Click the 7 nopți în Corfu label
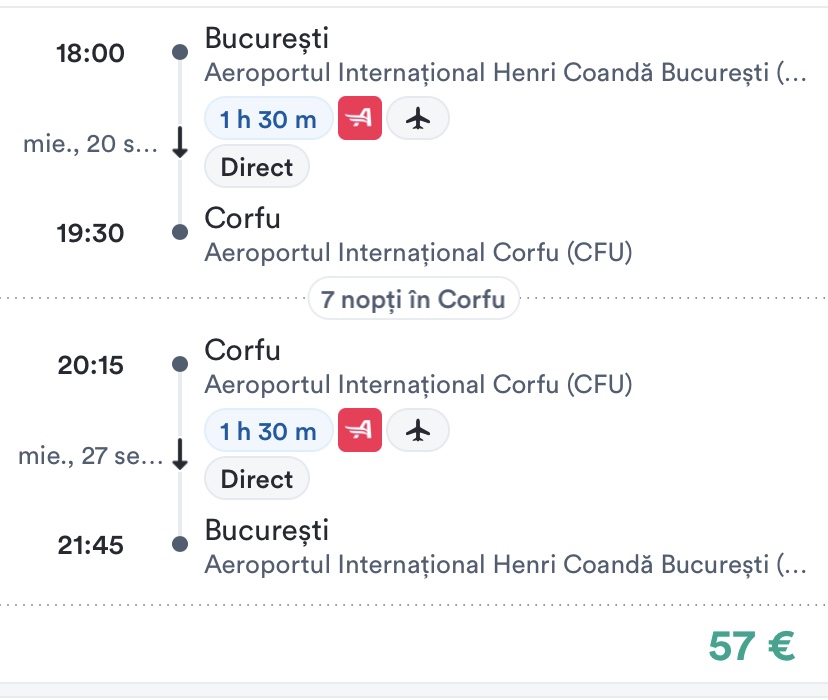Viewport: 828px width, 700px height. [x=413, y=298]
